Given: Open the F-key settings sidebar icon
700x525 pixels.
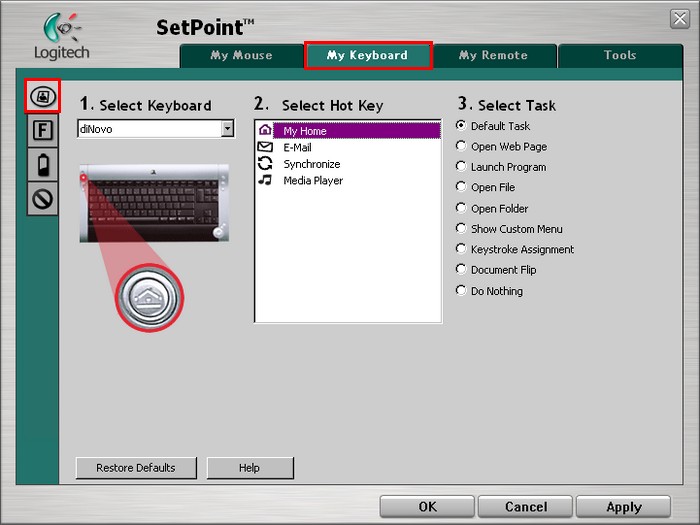Looking at the screenshot, I should pos(42,130).
